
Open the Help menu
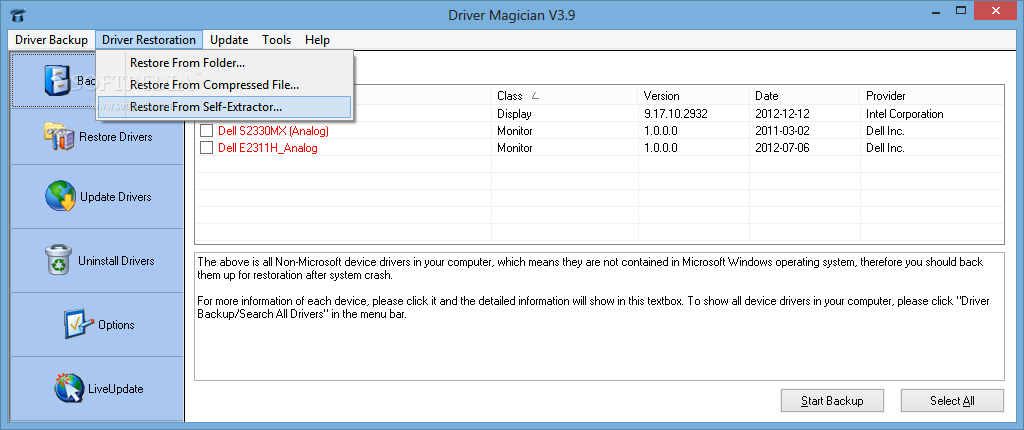coord(317,40)
